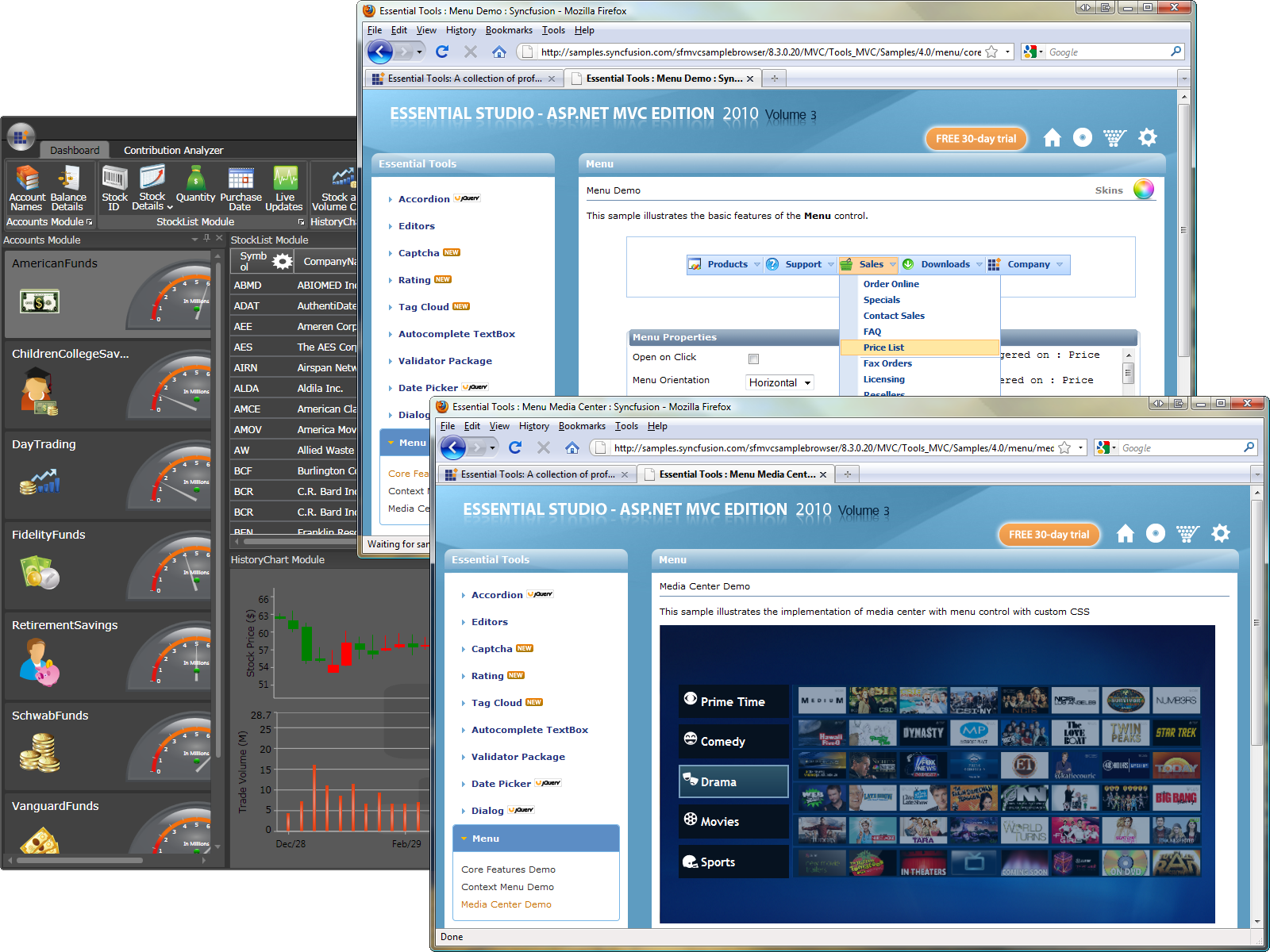Open the shopping cart icon on the Syncfusion banner
This screenshot has width=1270, height=952.
point(1187,534)
